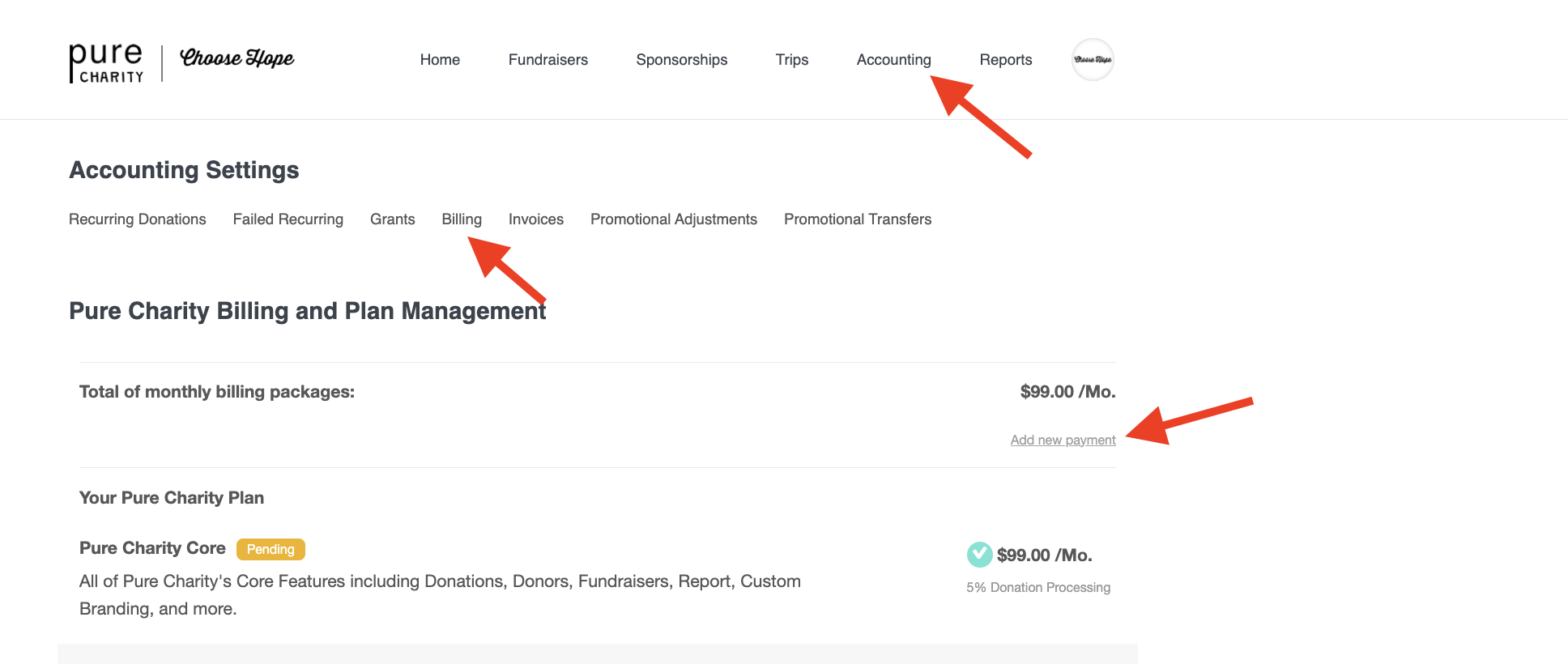Switch to the Billing tab
The image size is (1568, 664).
462,219
